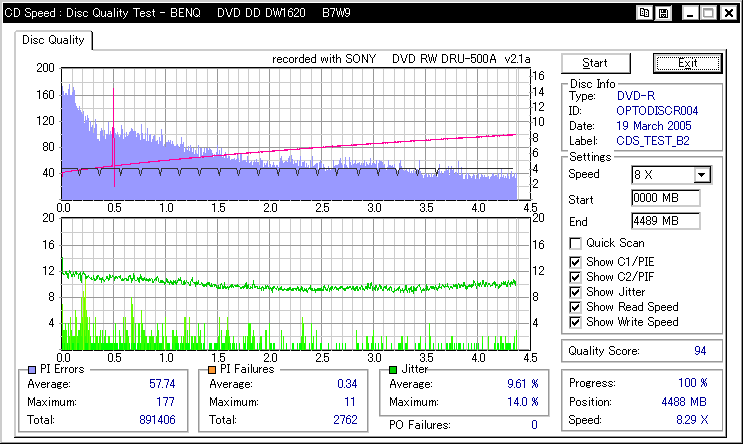Click the save floppy disk icon

coord(663,13)
